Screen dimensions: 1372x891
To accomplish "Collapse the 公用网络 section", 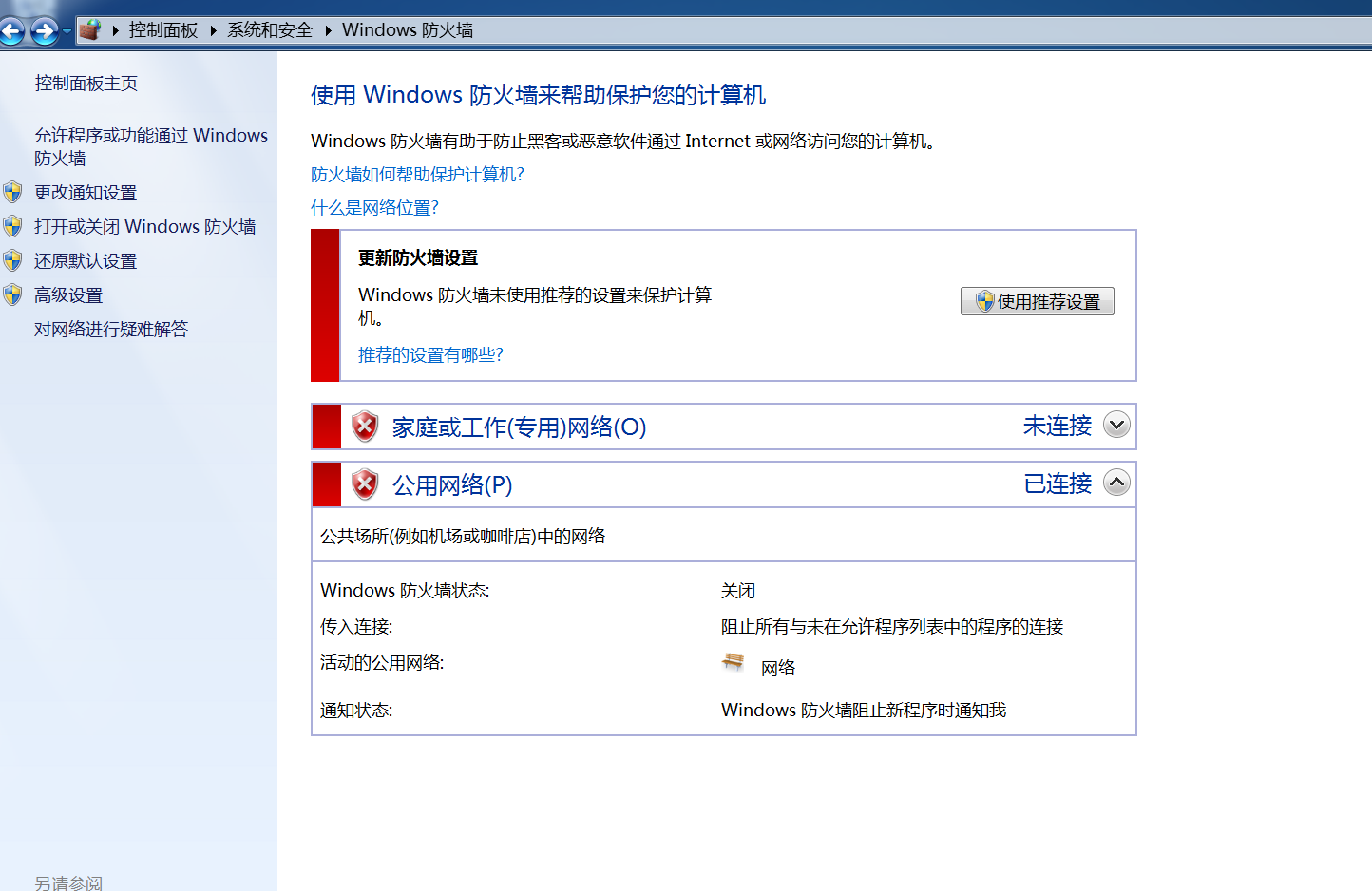I will pyautogui.click(x=1116, y=483).
